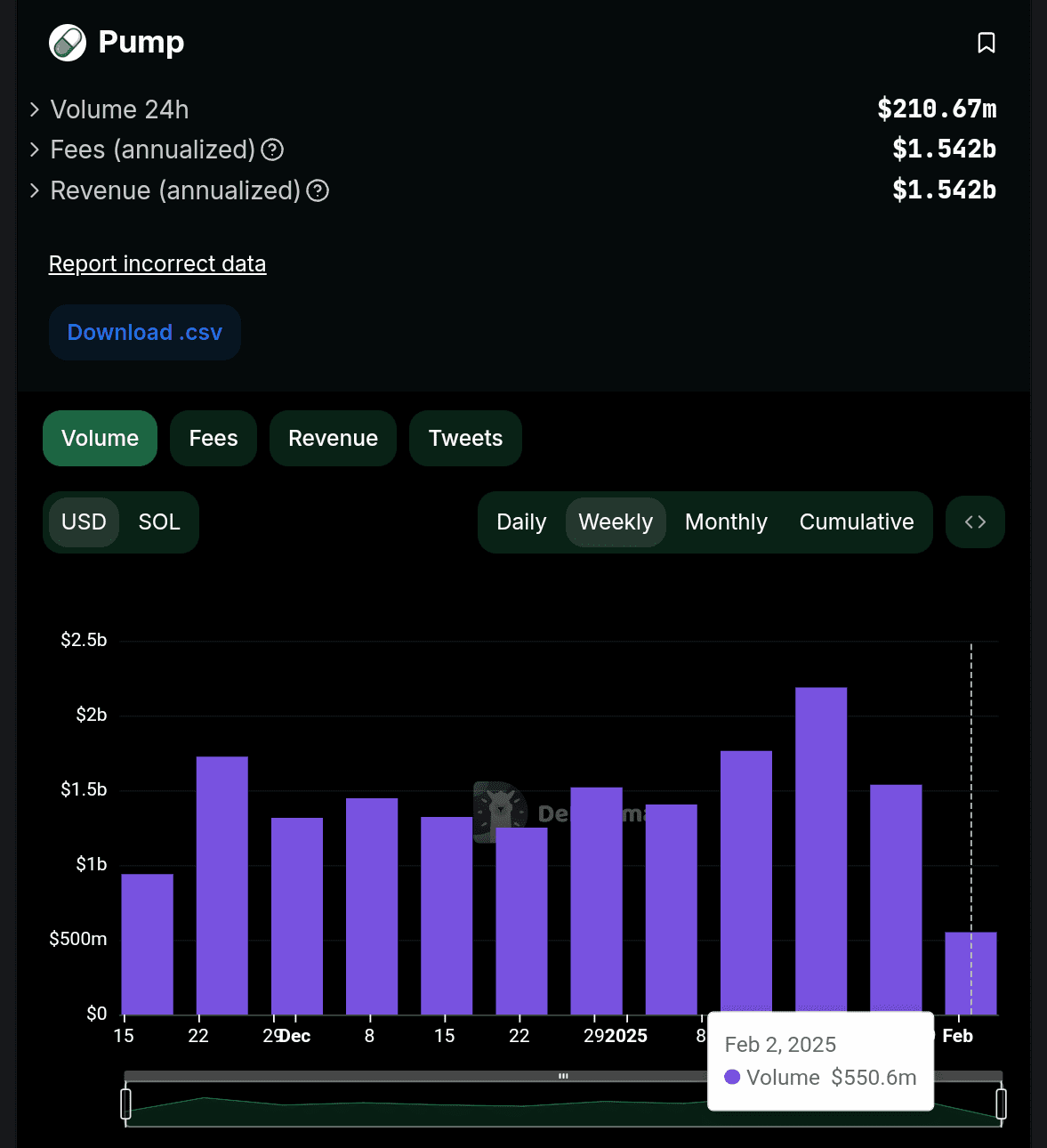Viewport: 1047px width, 1148px height.
Task: Expand the Fees (annualized) row
Action: 34,150
